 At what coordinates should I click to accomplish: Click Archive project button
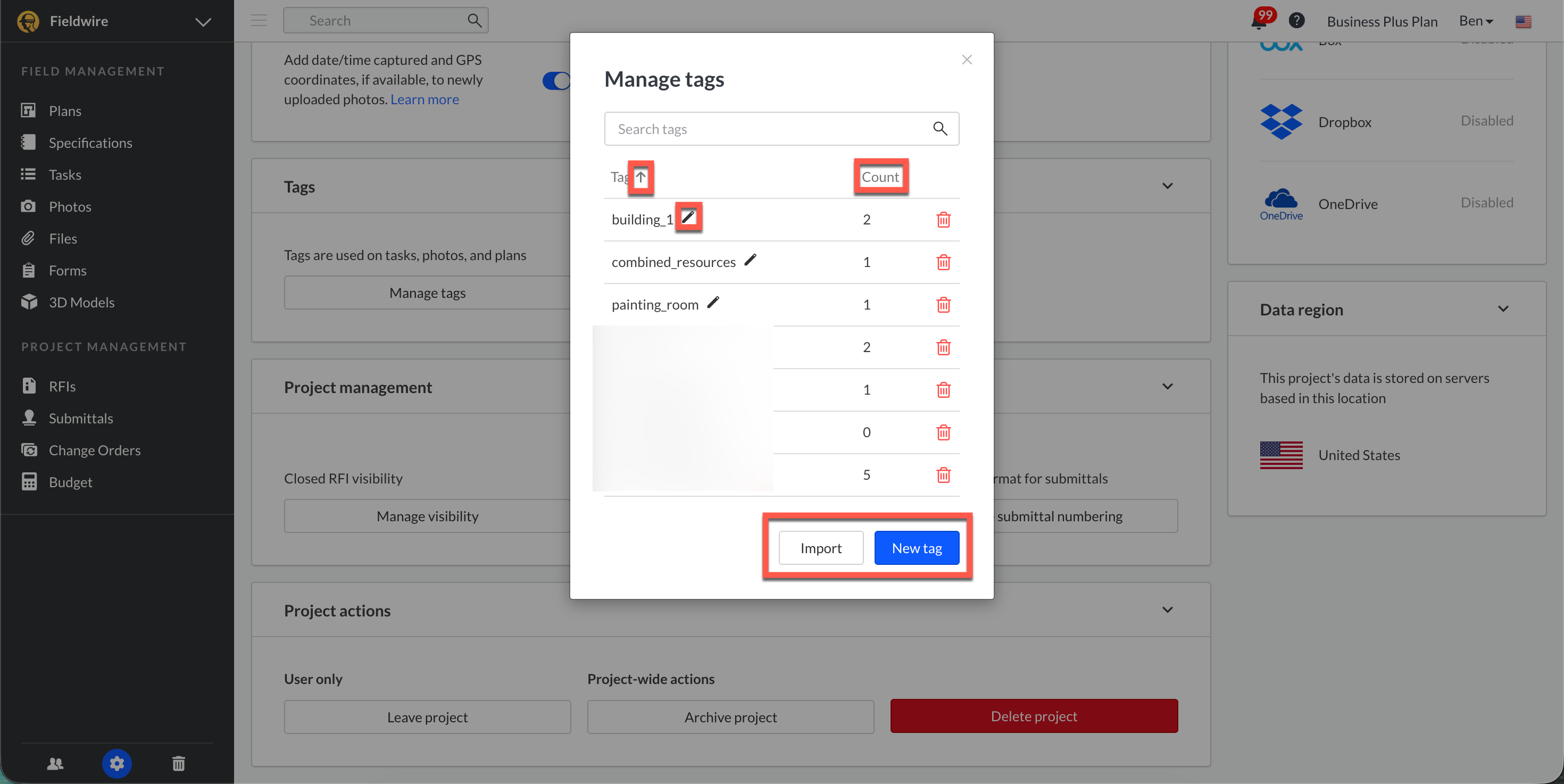coord(730,718)
